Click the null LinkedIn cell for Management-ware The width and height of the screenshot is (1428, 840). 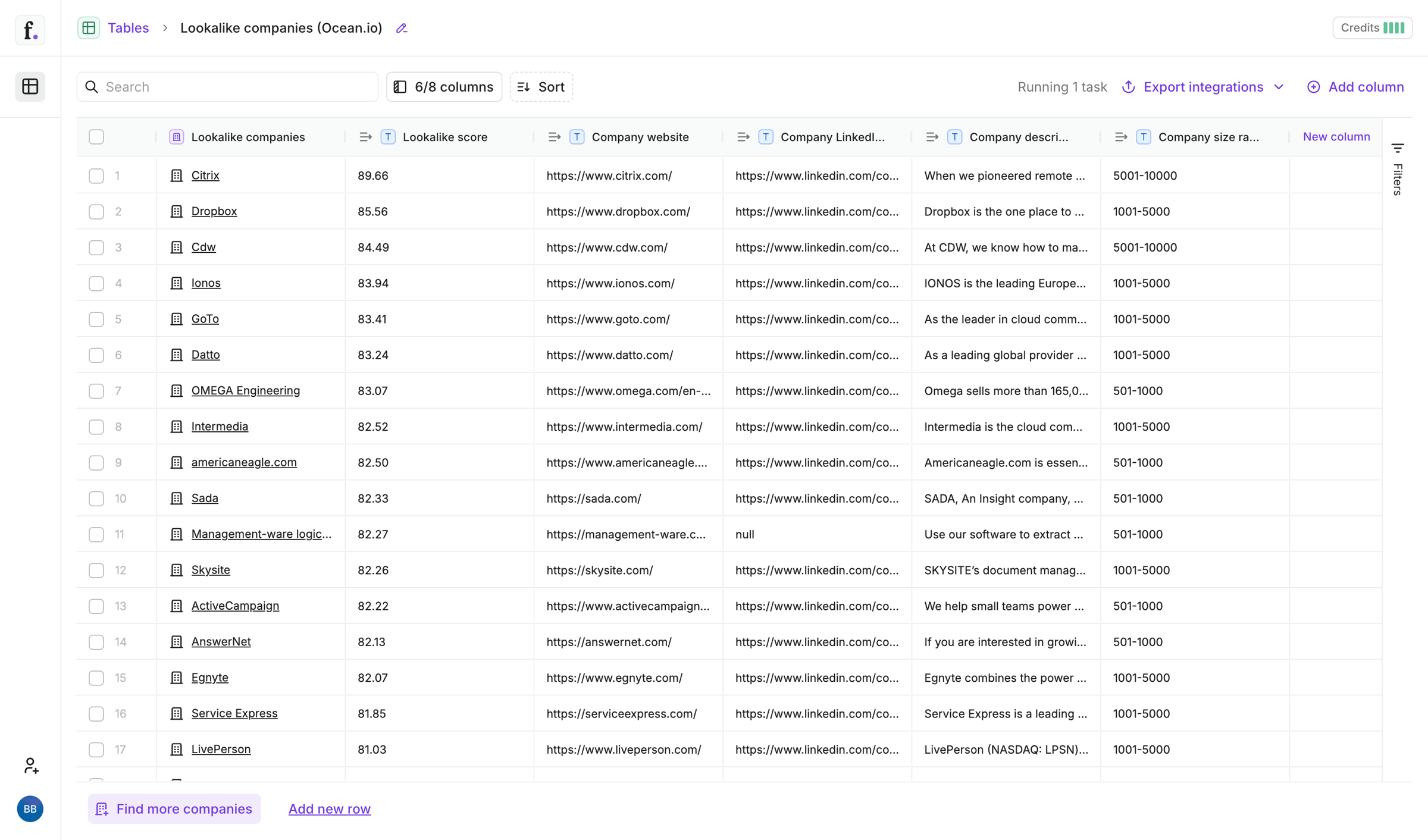(x=818, y=534)
